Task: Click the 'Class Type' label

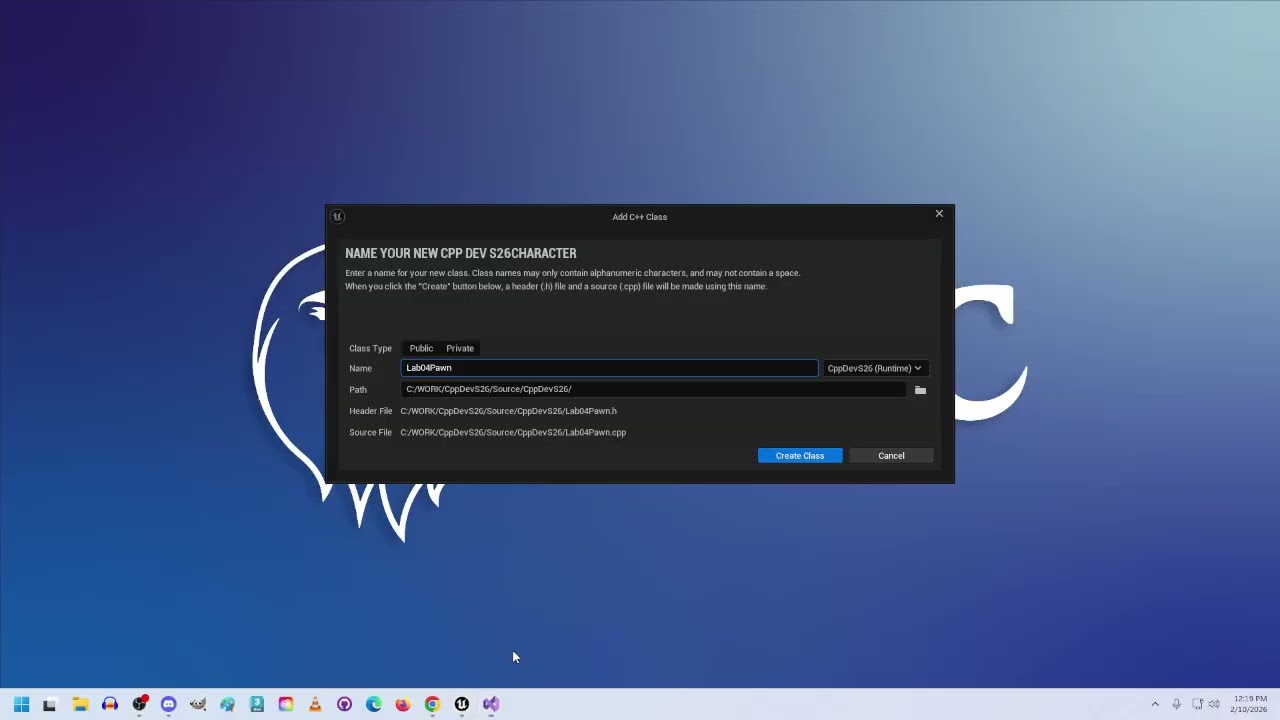Action: tap(370, 348)
